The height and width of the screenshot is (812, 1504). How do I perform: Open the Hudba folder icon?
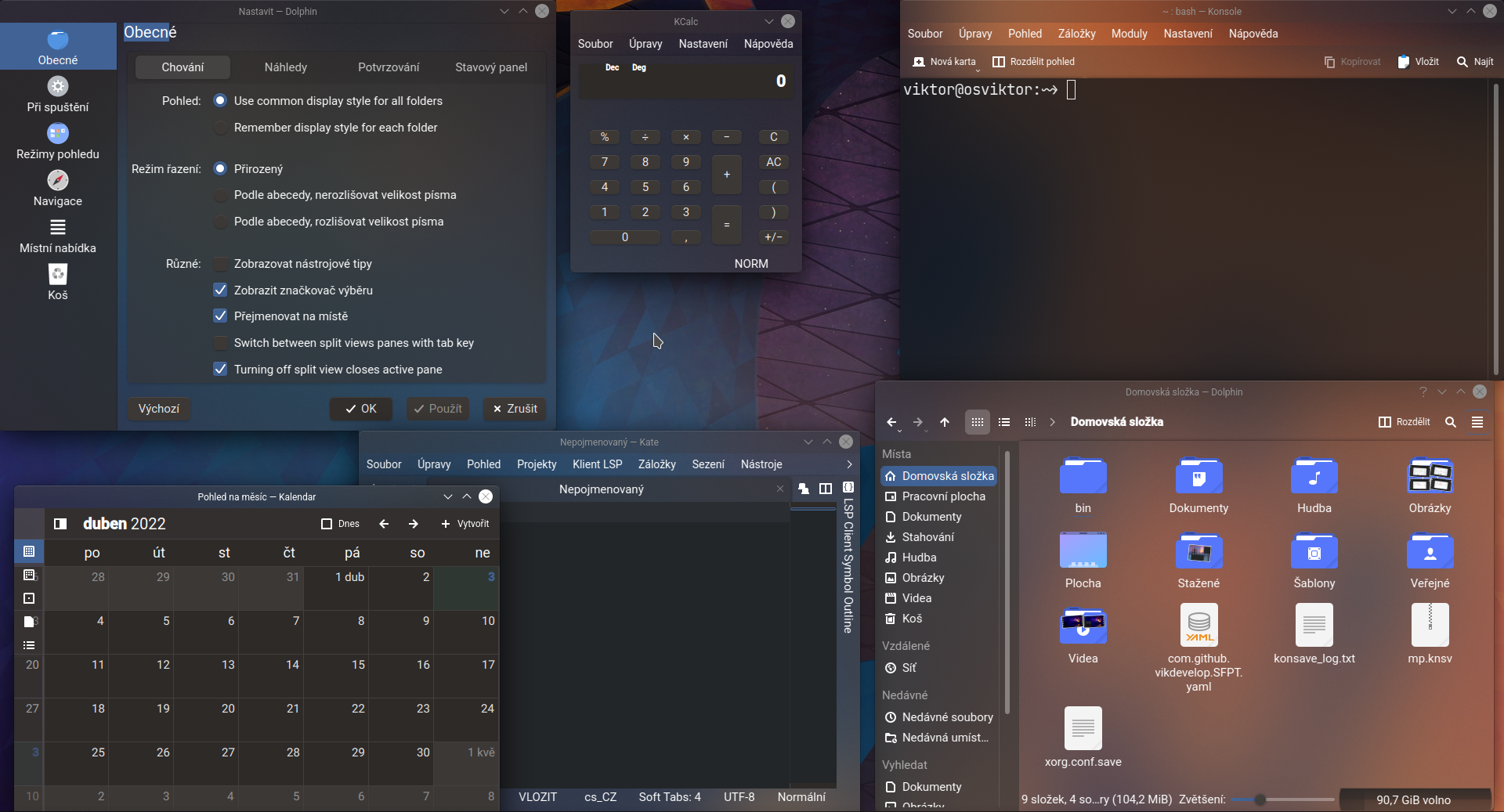1314,476
